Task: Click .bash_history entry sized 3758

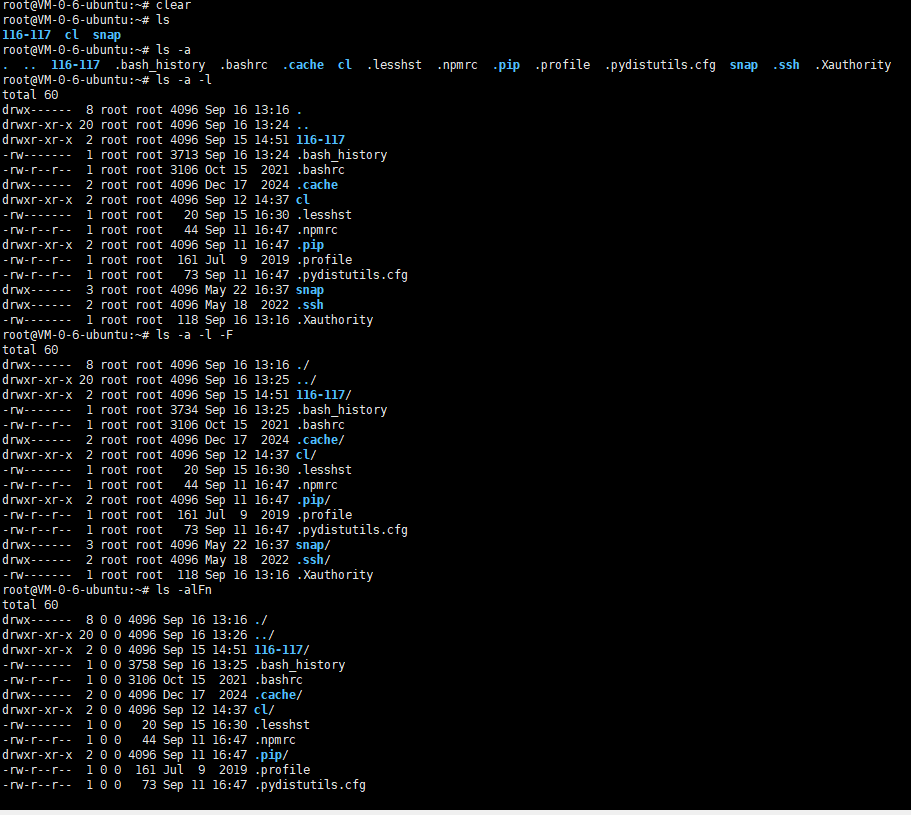Action: (300, 665)
